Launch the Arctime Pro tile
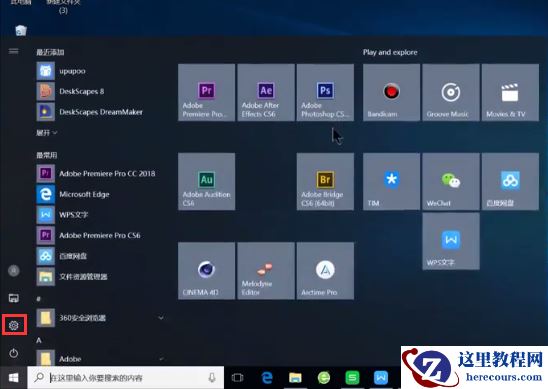The width and height of the screenshot is (548, 389). point(325,271)
